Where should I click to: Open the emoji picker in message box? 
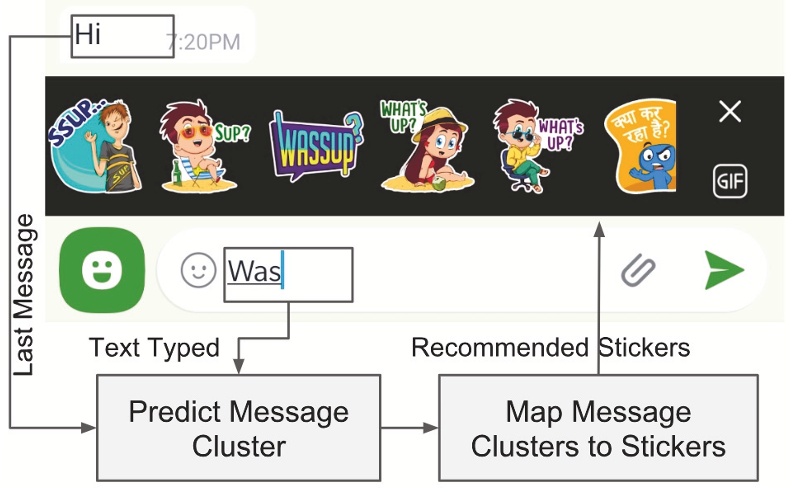(198, 270)
